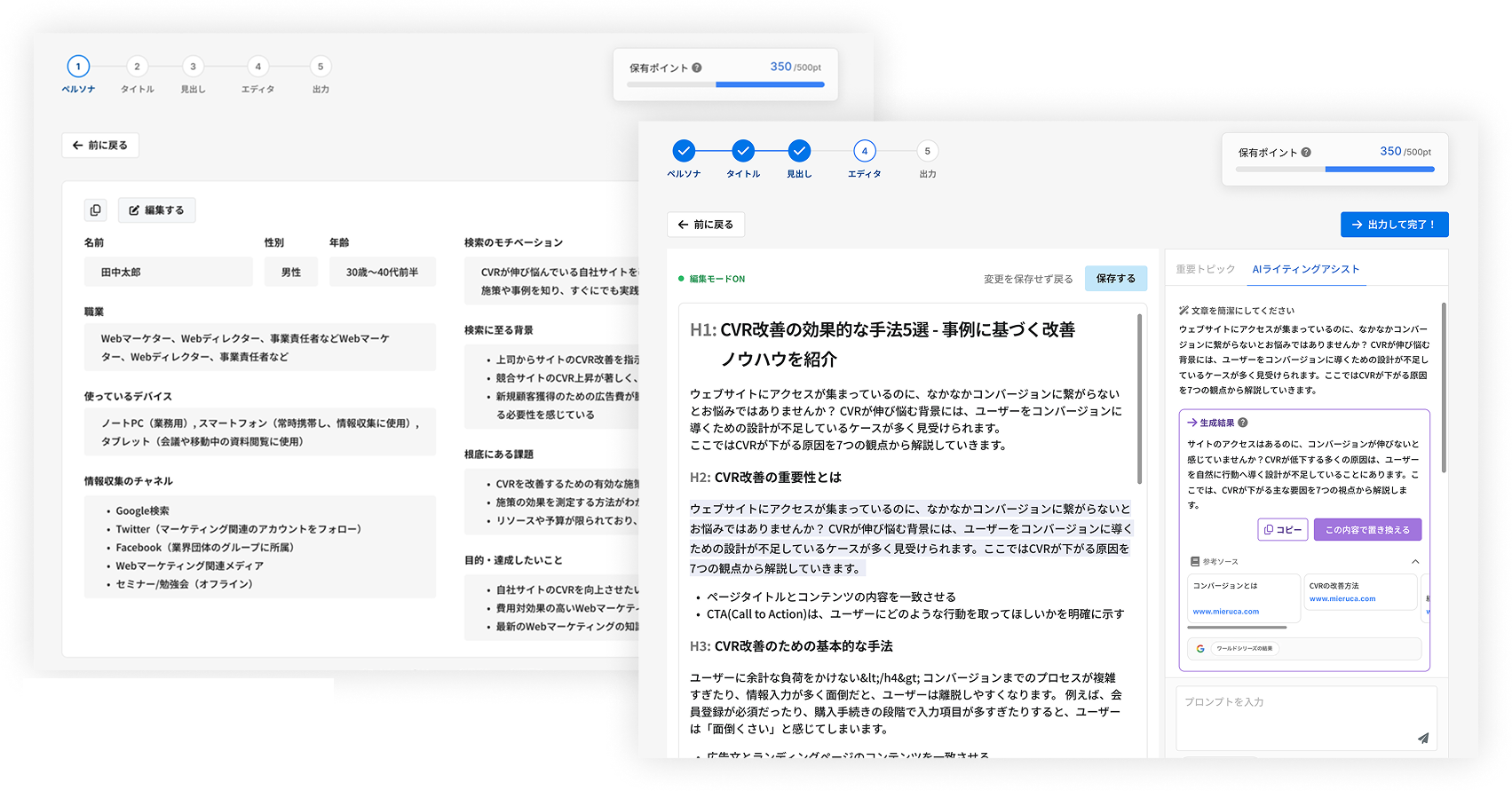1512x791 pixels.
Task: Click 変更を保存せず戻る link
Action: click(x=1028, y=279)
